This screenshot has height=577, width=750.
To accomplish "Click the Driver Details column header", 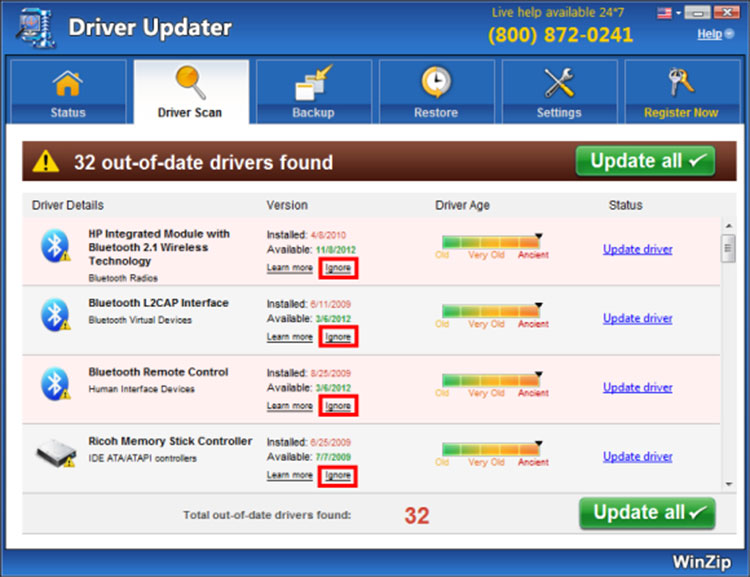I will click(x=67, y=205).
